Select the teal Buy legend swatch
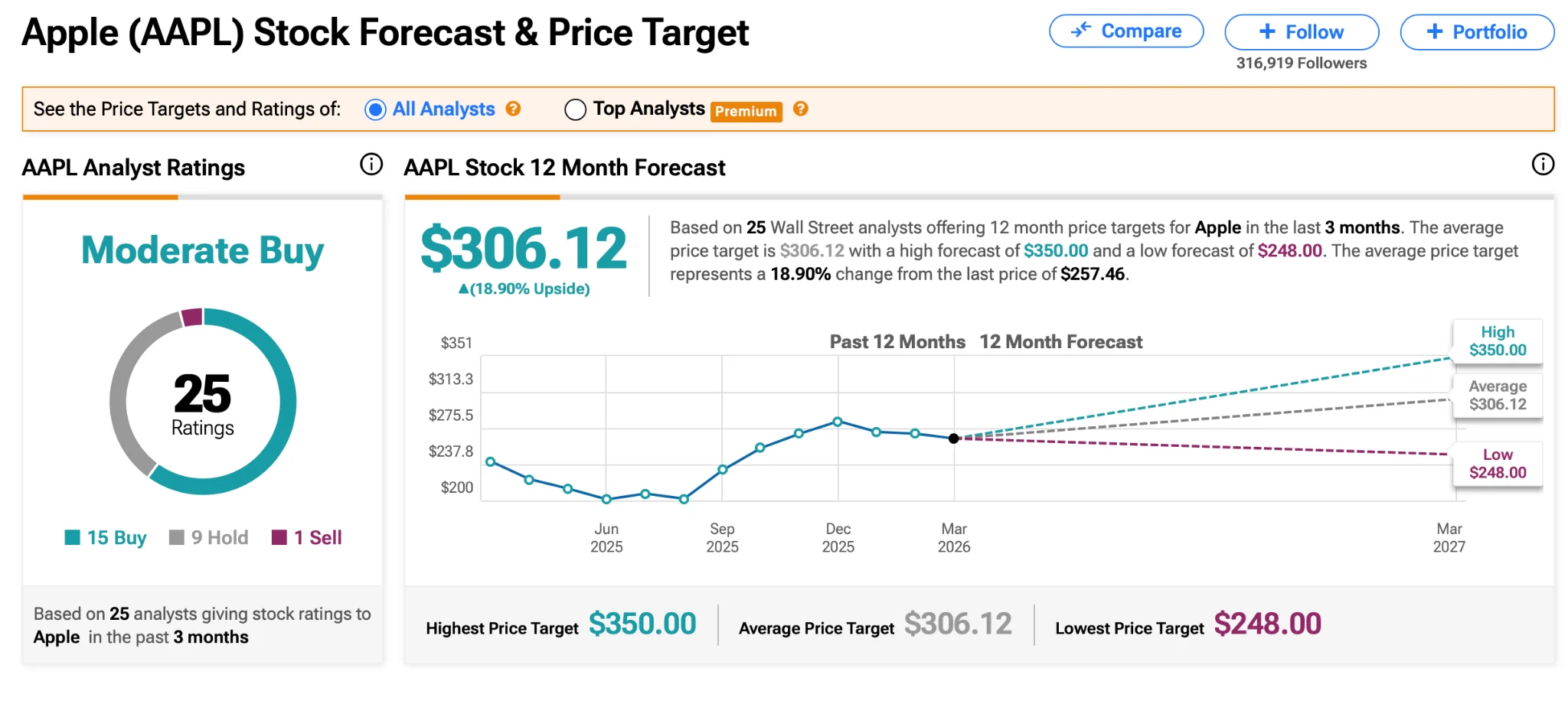This screenshot has width=1568, height=704. pyautogui.click(x=73, y=537)
